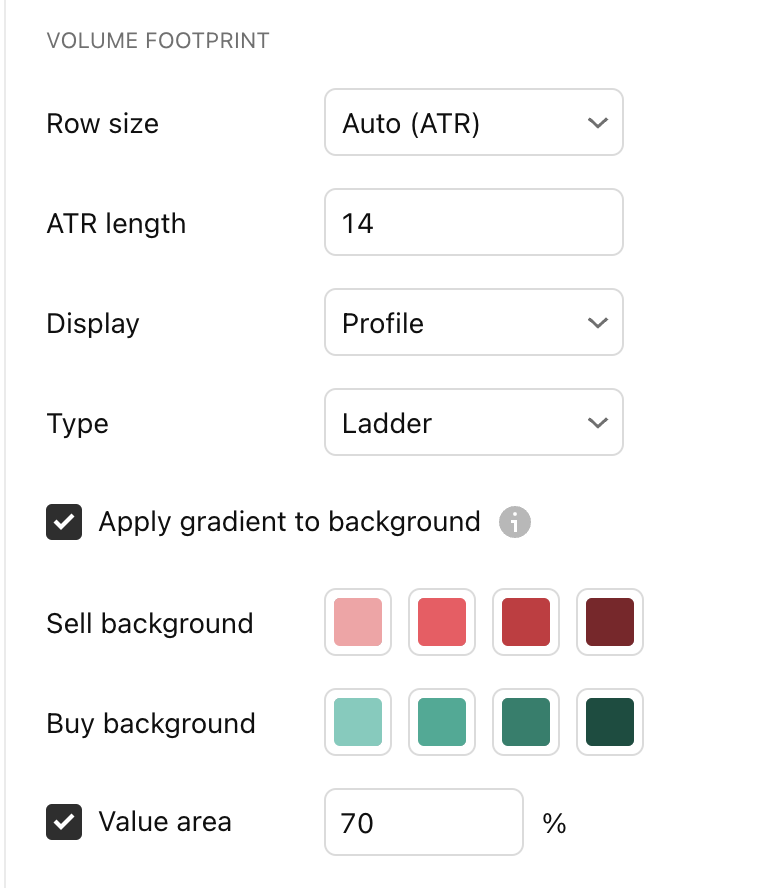Expand the Display Profile dropdown

[x=473, y=322]
